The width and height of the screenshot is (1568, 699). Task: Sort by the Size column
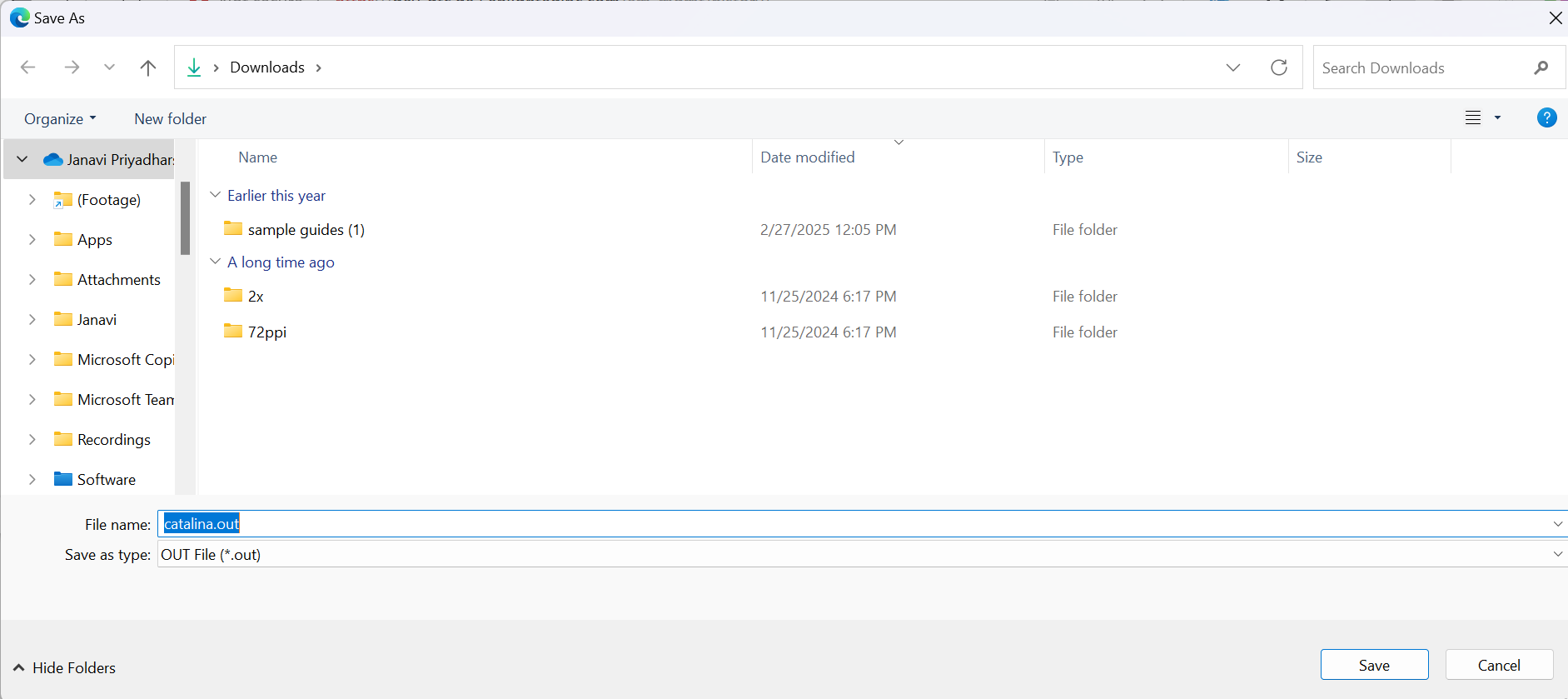coord(1309,157)
